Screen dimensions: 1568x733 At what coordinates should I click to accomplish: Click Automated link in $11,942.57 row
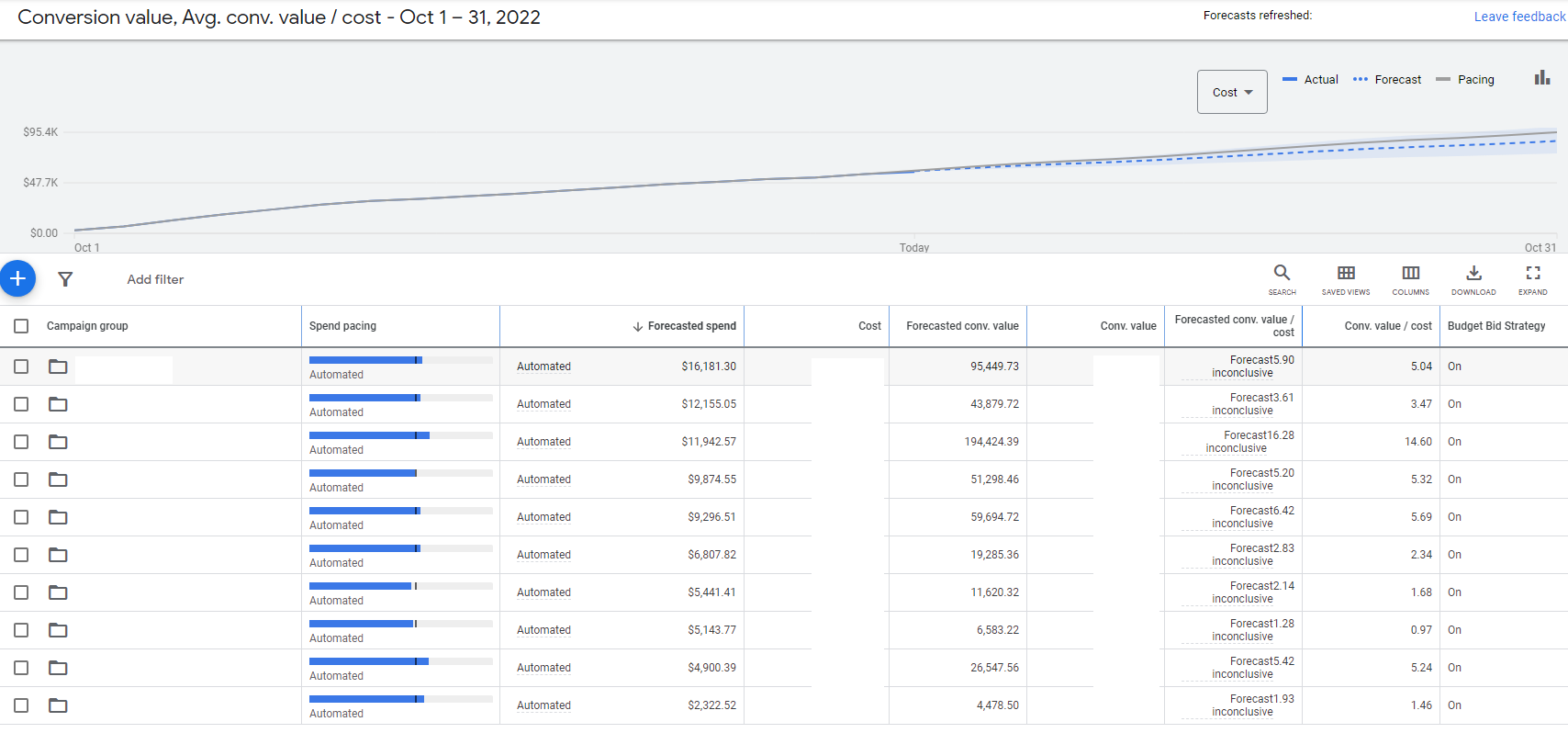pos(543,442)
